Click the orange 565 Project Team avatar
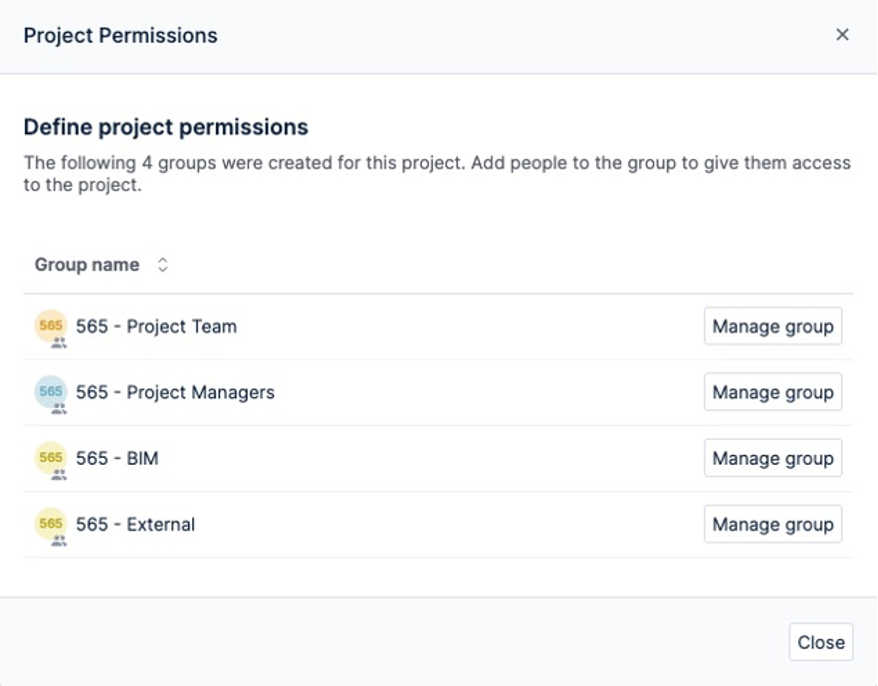878x686 pixels. (x=50, y=325)
